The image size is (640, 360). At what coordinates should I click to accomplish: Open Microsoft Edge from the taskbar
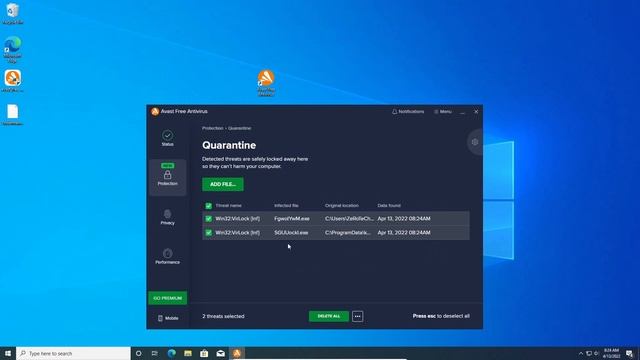pos(171,353)
